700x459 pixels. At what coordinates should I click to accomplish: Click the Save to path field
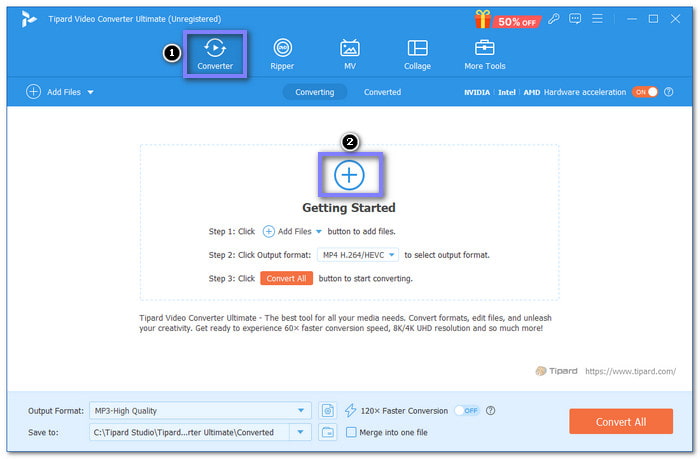point(189,432)
